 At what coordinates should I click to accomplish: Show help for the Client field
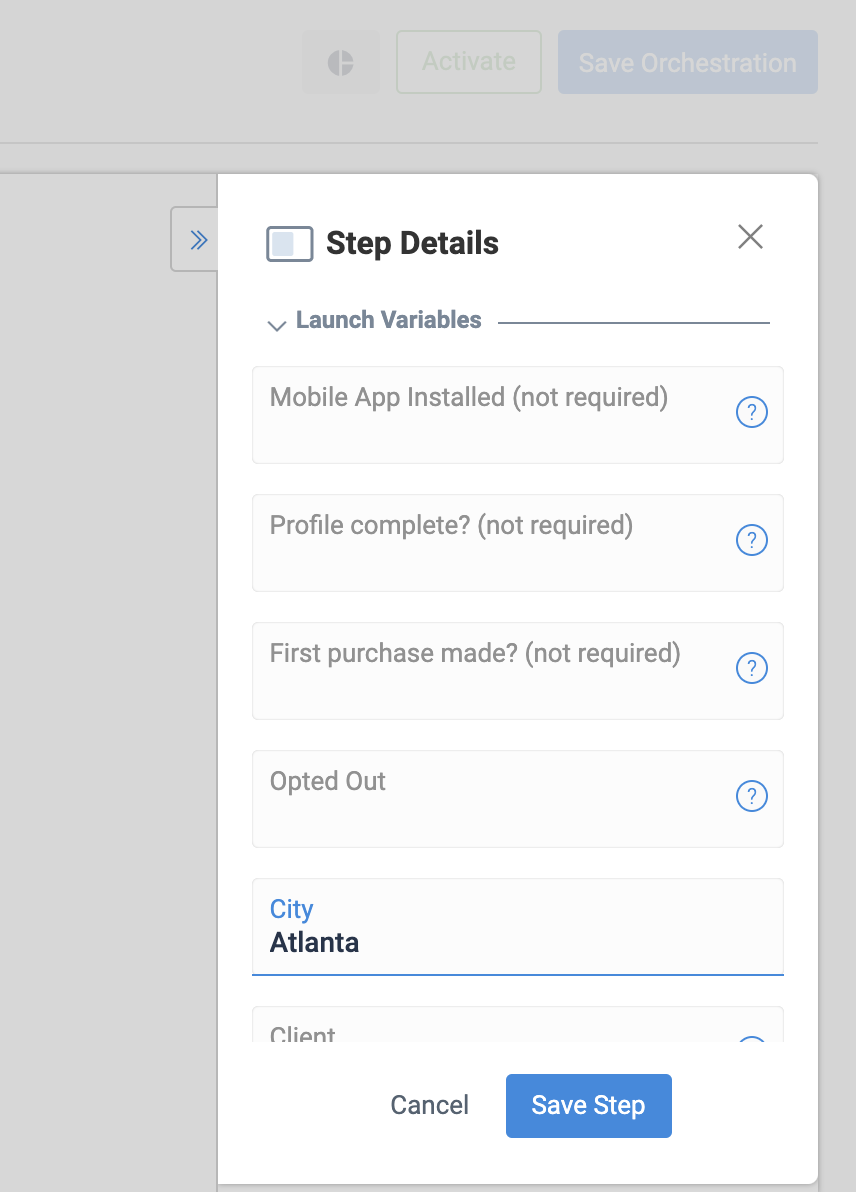pyautogui.click(x=751, y=1038)
